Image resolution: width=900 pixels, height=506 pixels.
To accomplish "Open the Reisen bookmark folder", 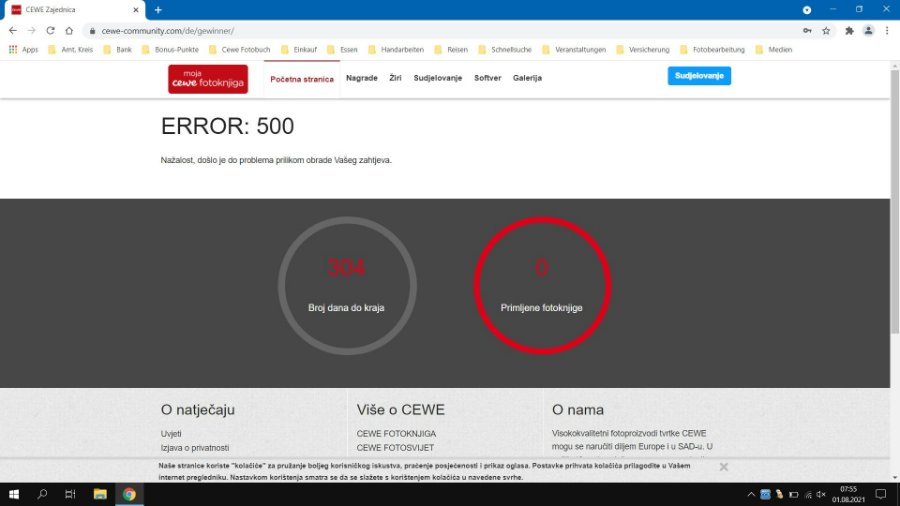I will 451,50.
